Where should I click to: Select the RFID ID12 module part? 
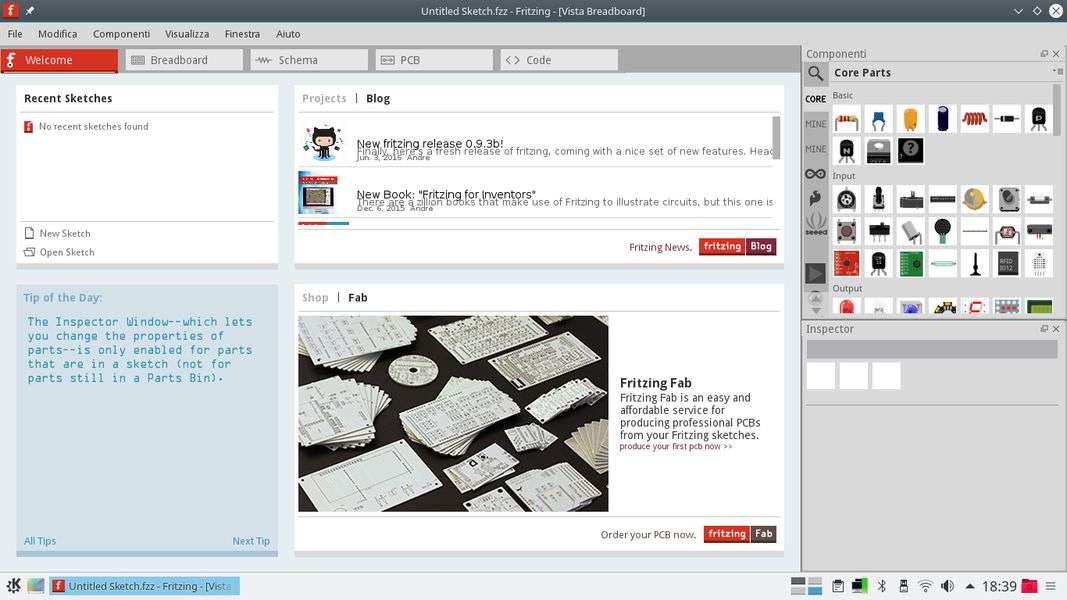click(x=1006, y=263)
